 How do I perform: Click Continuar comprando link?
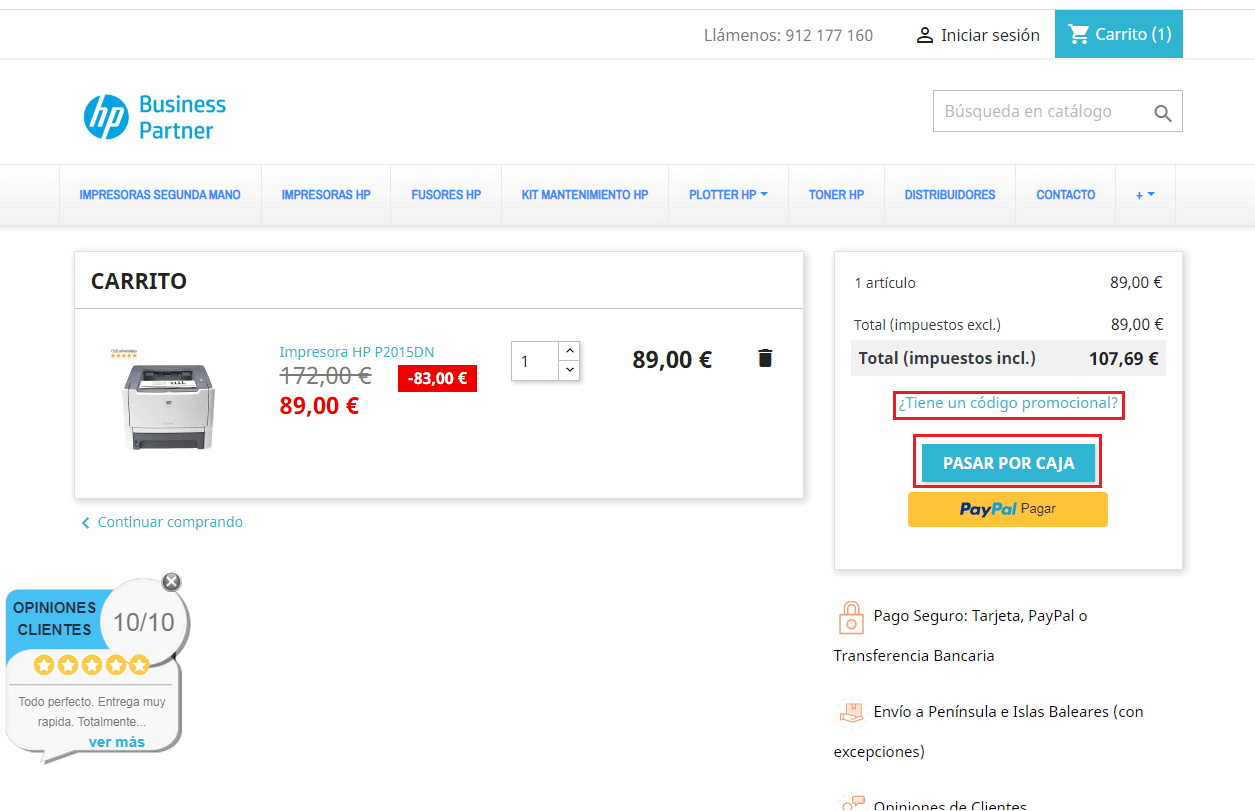pos(170,522)
